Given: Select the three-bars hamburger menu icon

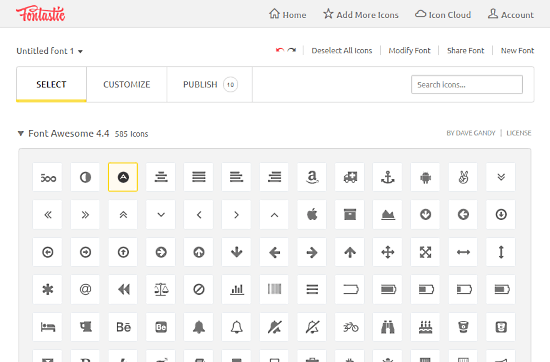Looking at the screenshot, I should click(312, 290).
